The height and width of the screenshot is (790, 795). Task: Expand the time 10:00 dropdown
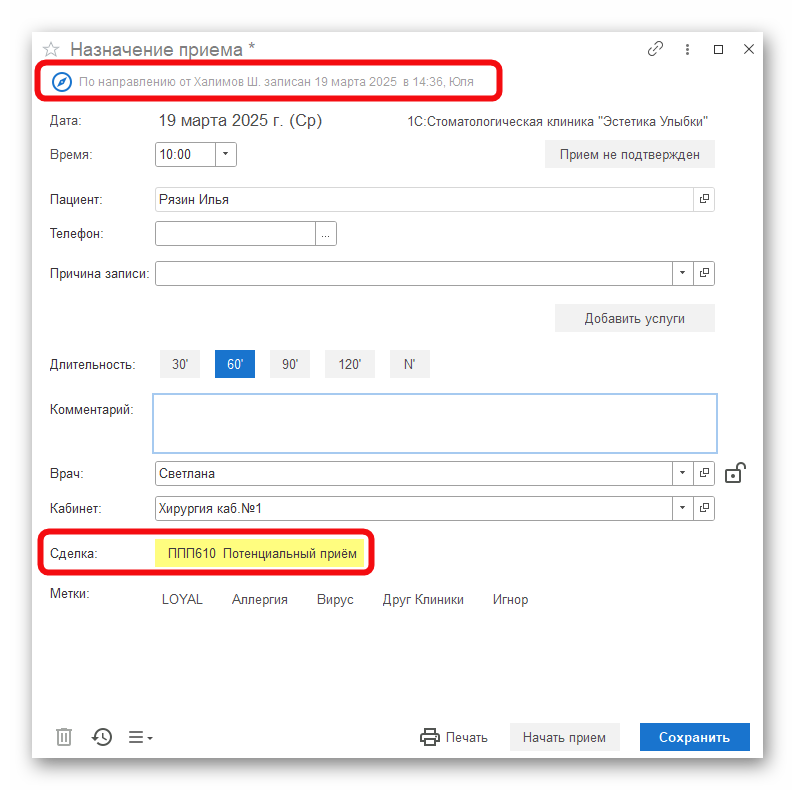pos(226,154)
